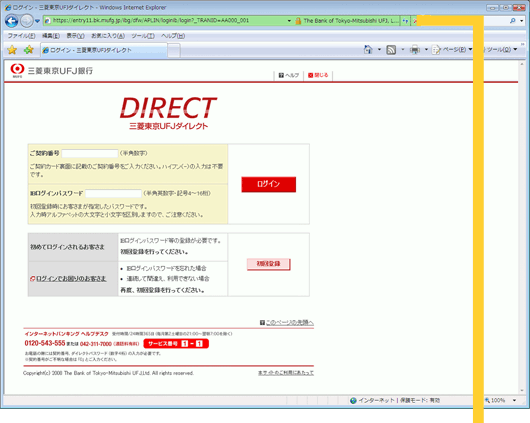Click the このページの先頭へ link

pos(290,322)
